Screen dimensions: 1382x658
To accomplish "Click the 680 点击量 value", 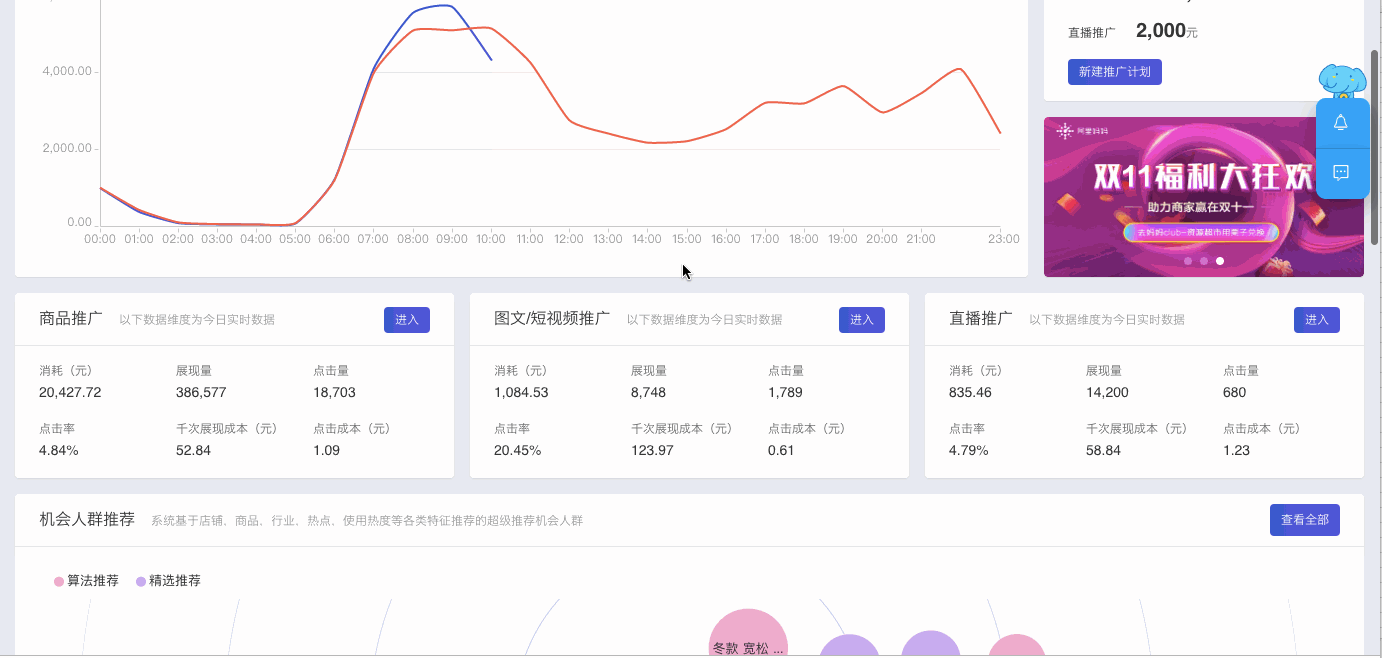I will click(1235, 392).
